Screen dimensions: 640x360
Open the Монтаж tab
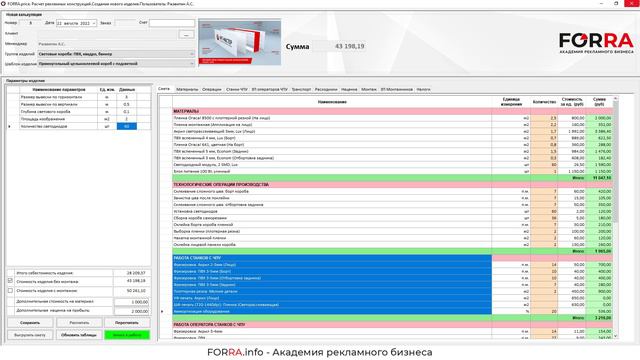click(369, 89)
